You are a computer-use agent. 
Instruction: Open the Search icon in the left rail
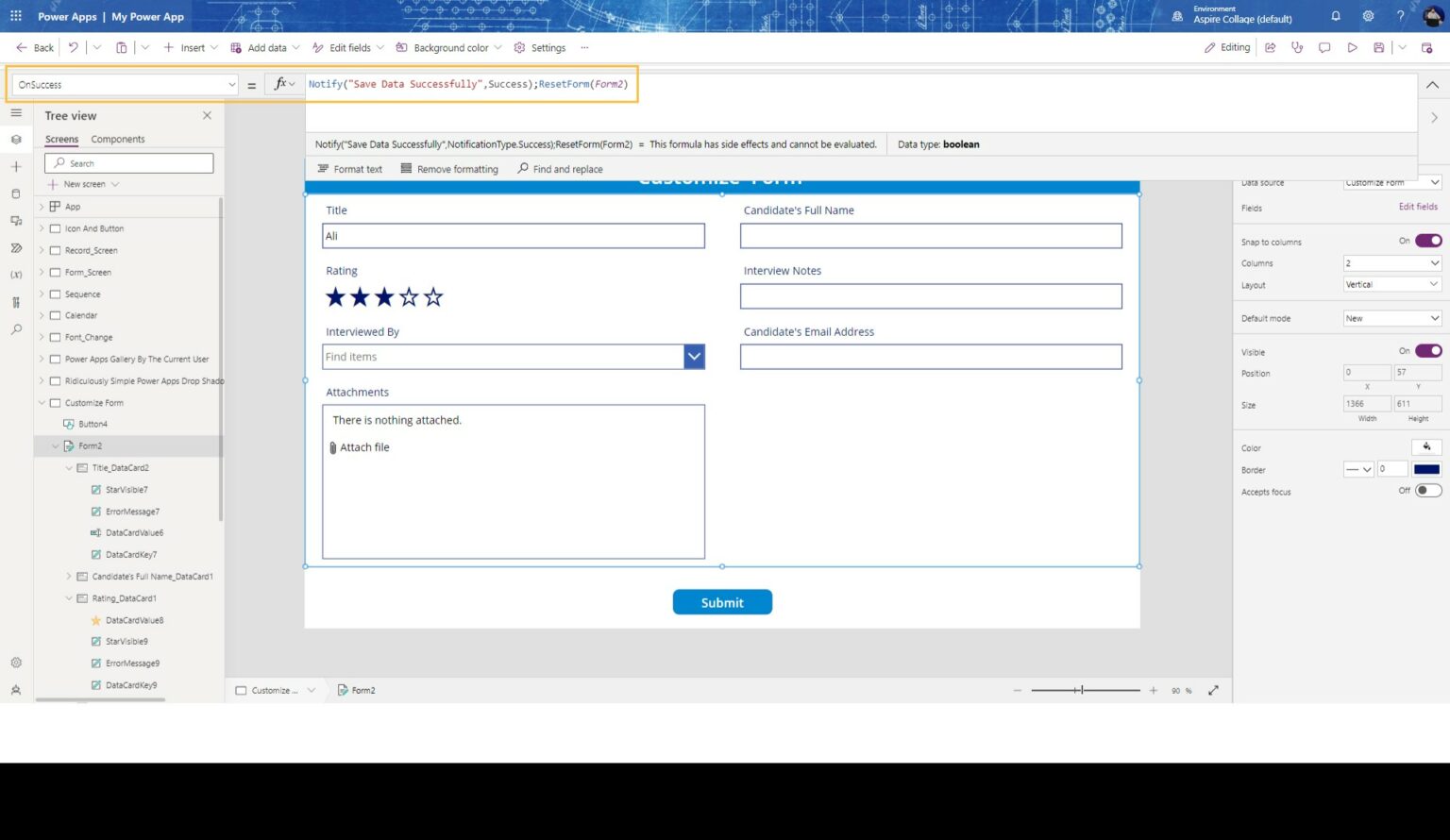(16, 328)
